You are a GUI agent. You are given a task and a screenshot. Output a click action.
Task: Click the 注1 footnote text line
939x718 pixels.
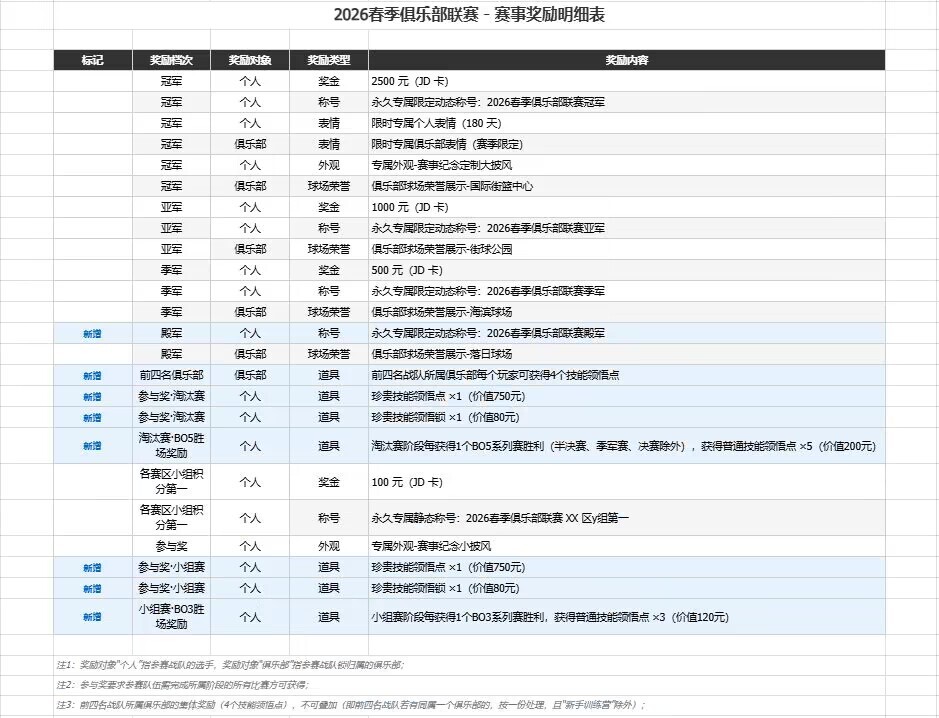pyautogui.click(x=231, y=665)
